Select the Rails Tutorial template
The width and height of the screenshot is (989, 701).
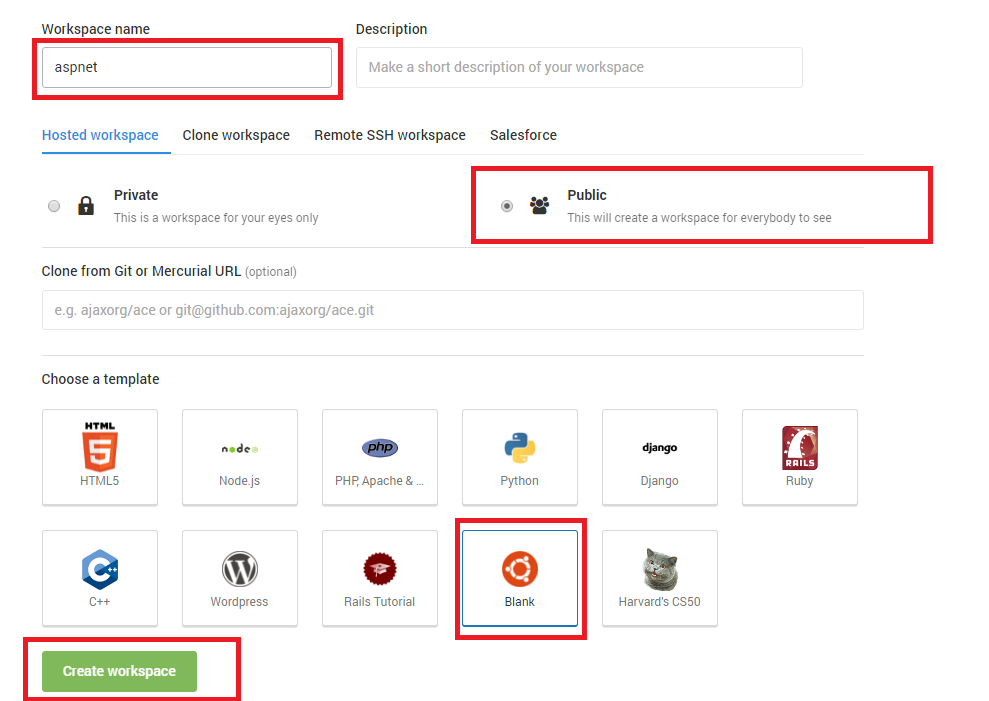pyautogui.click(x=380, y=578)
